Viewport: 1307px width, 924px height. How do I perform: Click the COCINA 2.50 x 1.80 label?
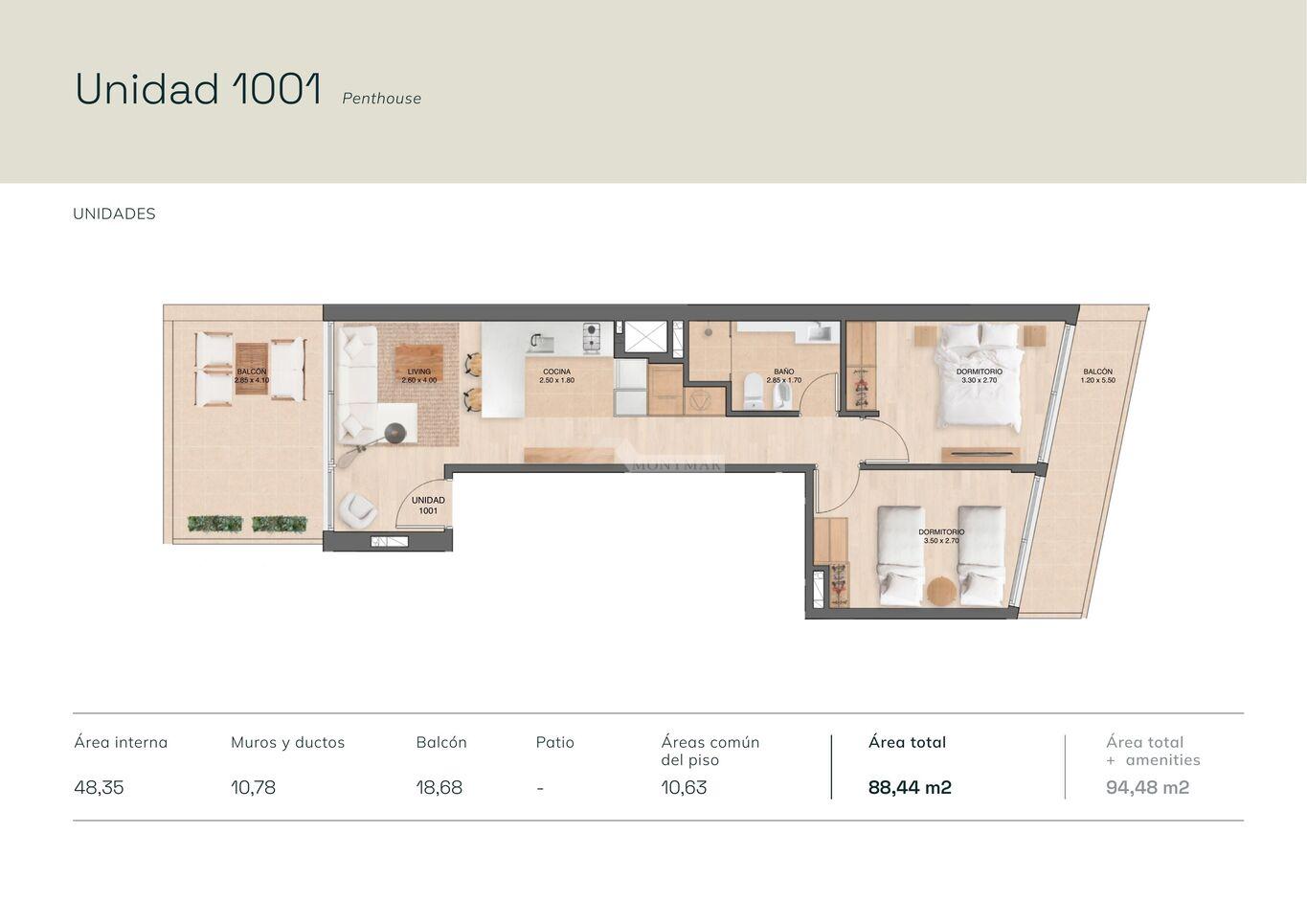[x=556, y=375]
